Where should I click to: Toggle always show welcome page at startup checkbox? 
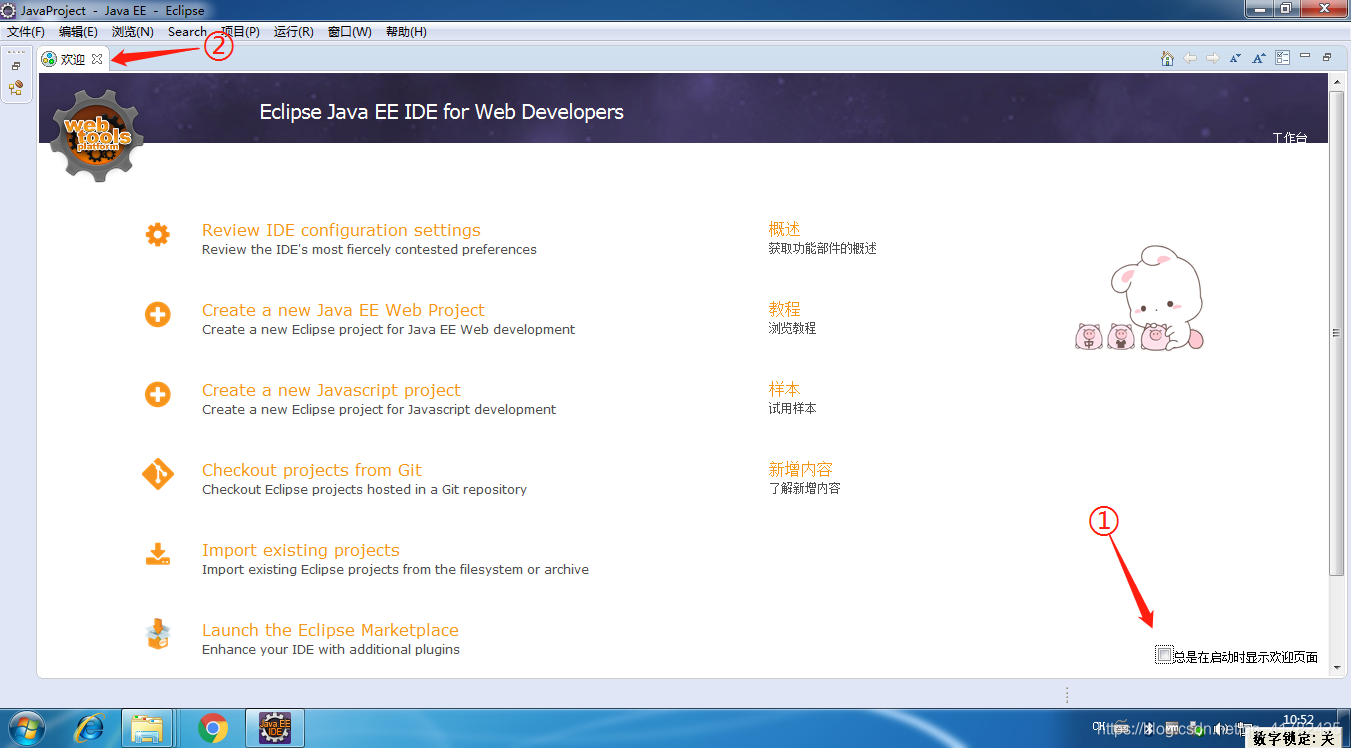1163,655
